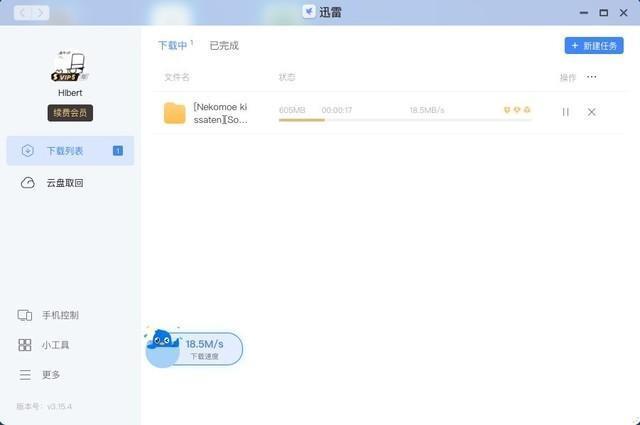Screen dimensions: 640x425
Task: Click the 续费会员 renew membership button
Action: tap(70, 113)
